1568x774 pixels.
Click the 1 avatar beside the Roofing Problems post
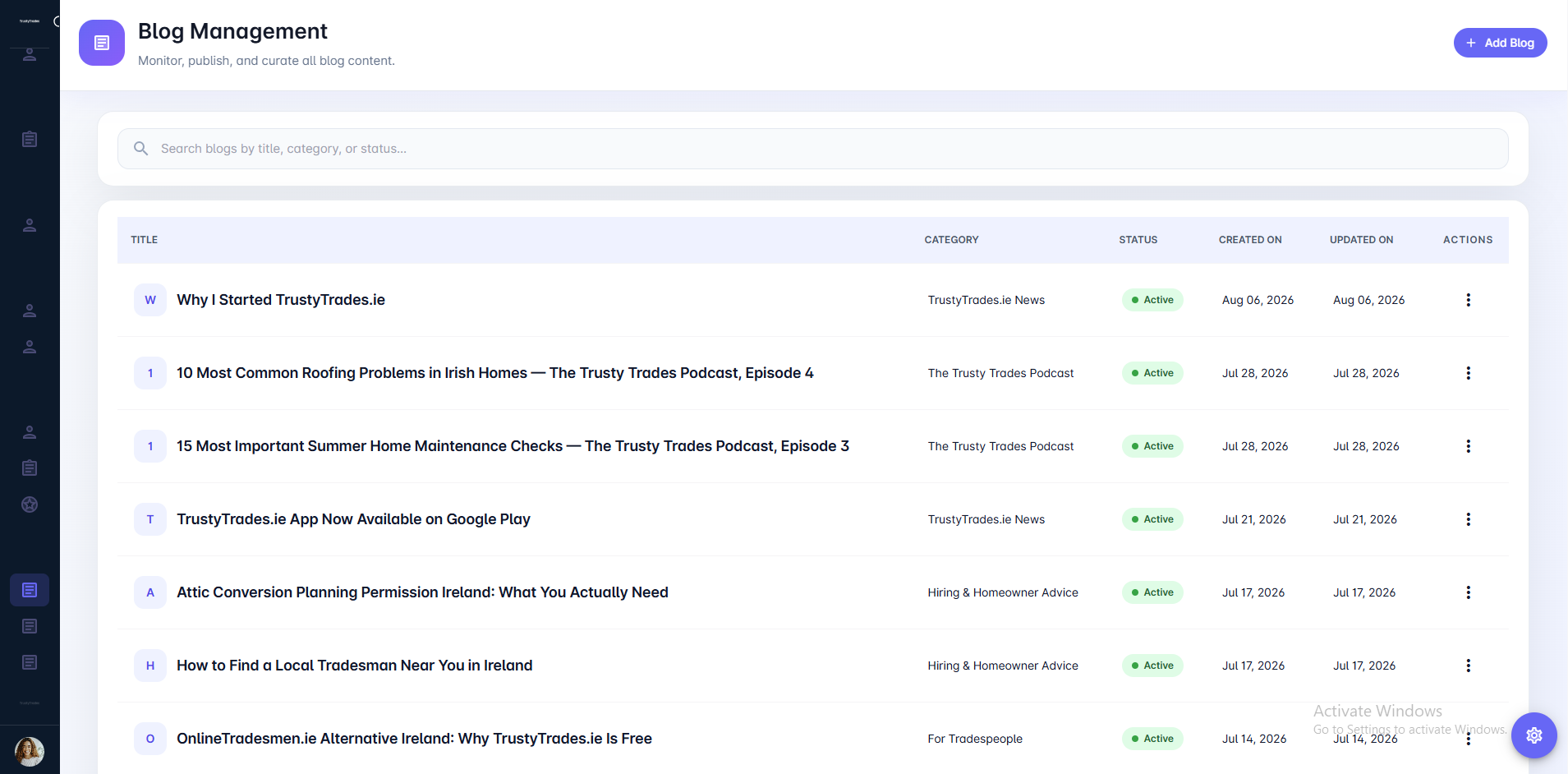tap(150, 373)
